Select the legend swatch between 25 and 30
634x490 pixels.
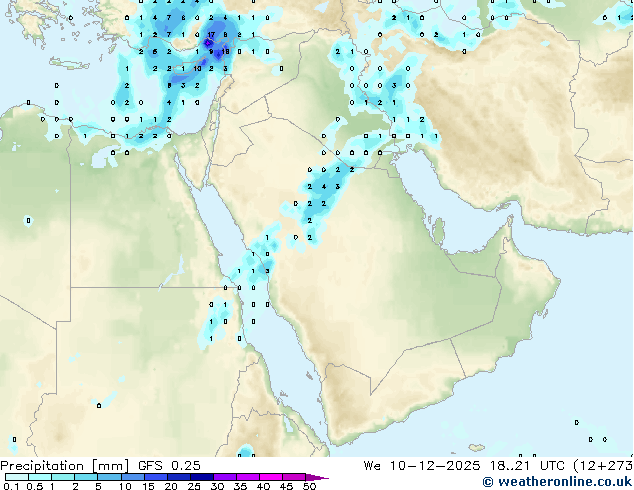point(202,477)
